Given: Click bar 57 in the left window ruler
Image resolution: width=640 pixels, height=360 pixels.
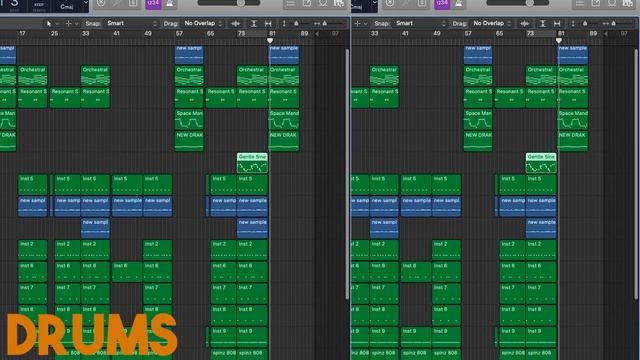Looking at the screenshot, I should coord(179,33).
